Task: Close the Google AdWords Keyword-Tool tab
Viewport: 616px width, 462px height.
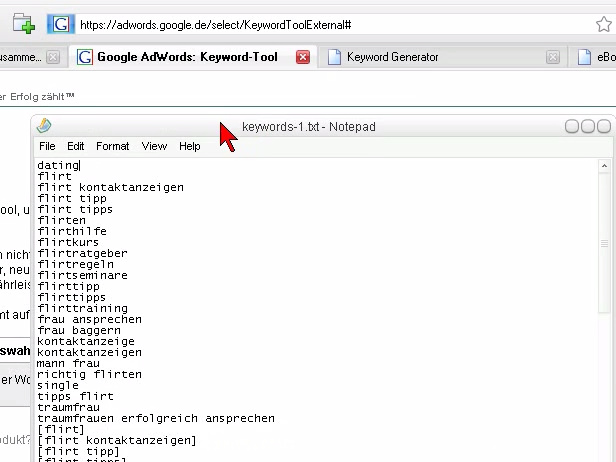Action: tap(303, 58)
